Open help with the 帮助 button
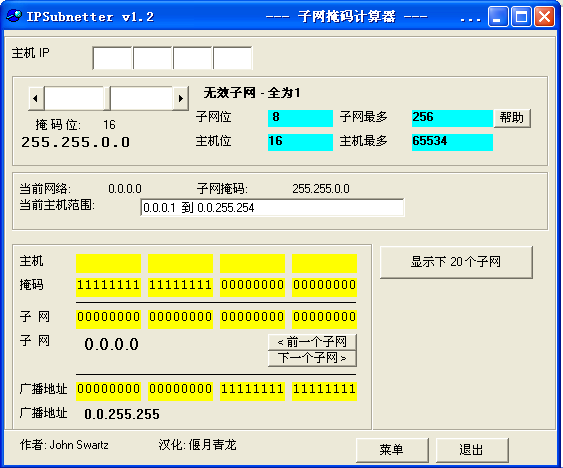This screenshot has width=563, height=468. point(512,118)
